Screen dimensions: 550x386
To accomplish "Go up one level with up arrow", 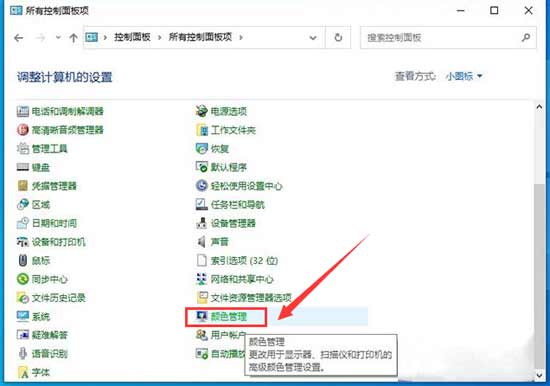I will (x=73, y=38).
